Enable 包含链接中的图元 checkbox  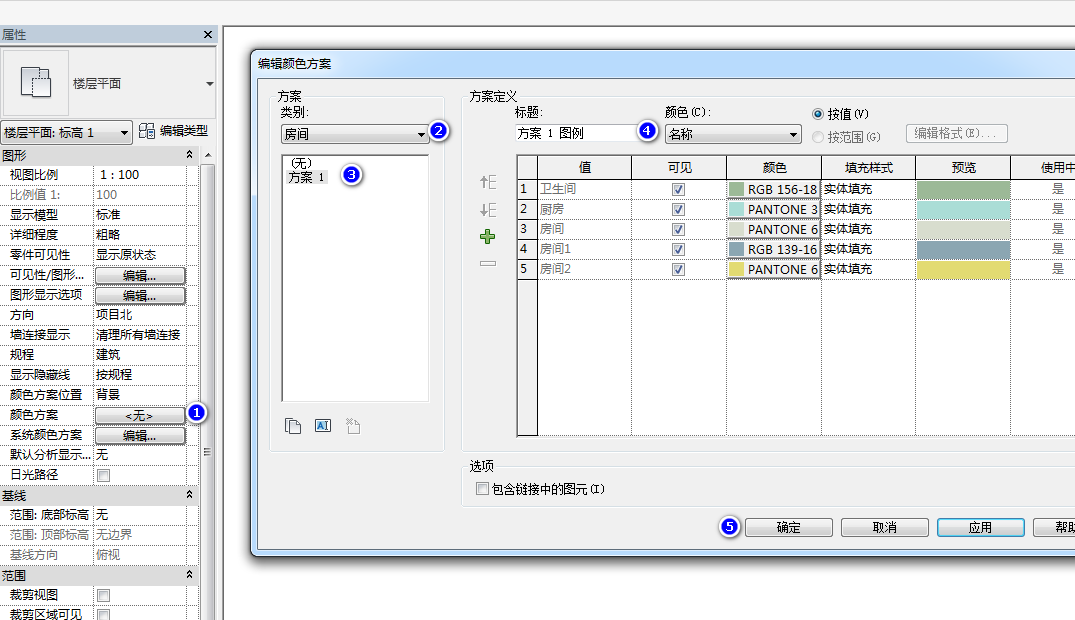tap(482, 488)
